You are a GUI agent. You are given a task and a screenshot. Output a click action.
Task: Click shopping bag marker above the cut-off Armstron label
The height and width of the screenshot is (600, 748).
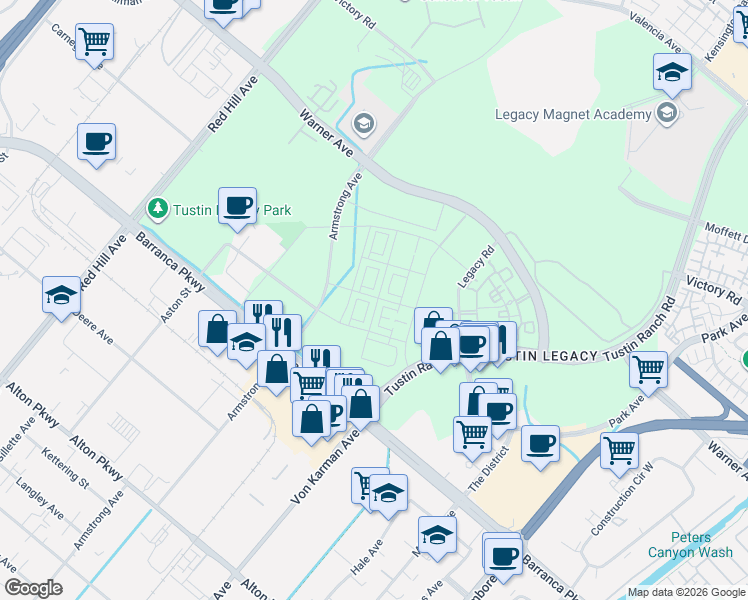(x=276, y=370)
